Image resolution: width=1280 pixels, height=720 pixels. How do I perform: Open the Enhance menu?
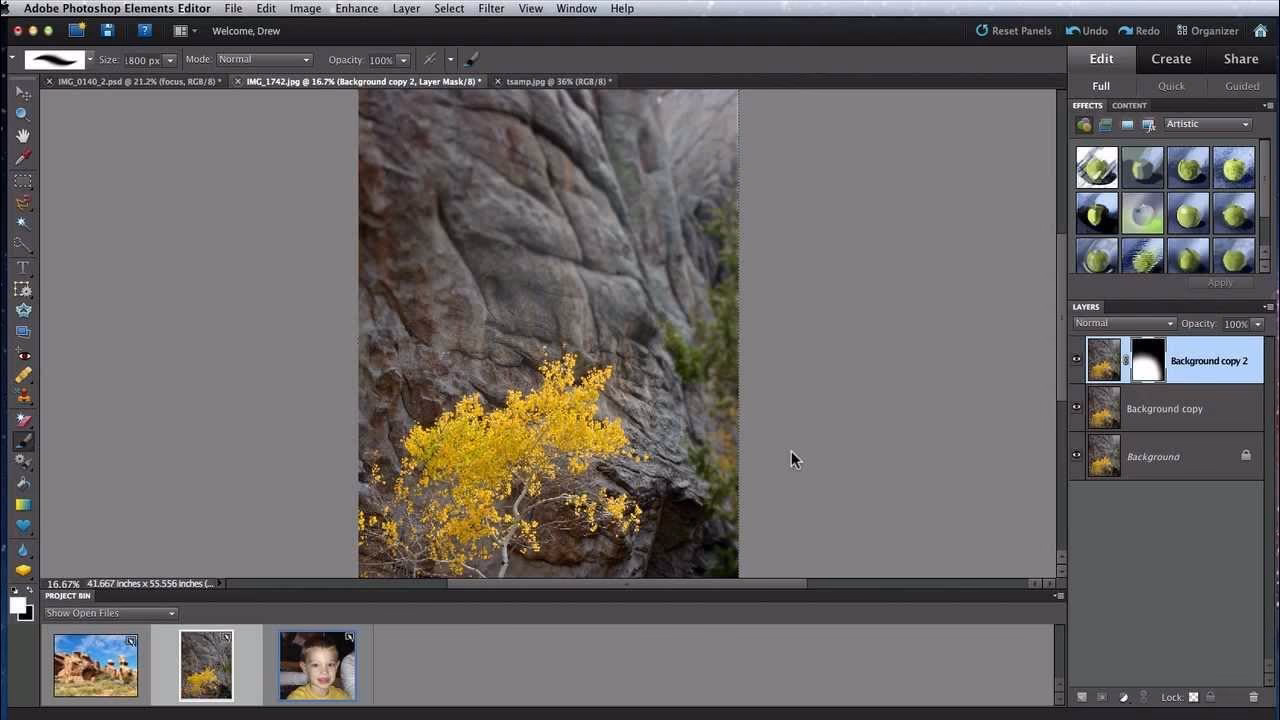[356, 8]
